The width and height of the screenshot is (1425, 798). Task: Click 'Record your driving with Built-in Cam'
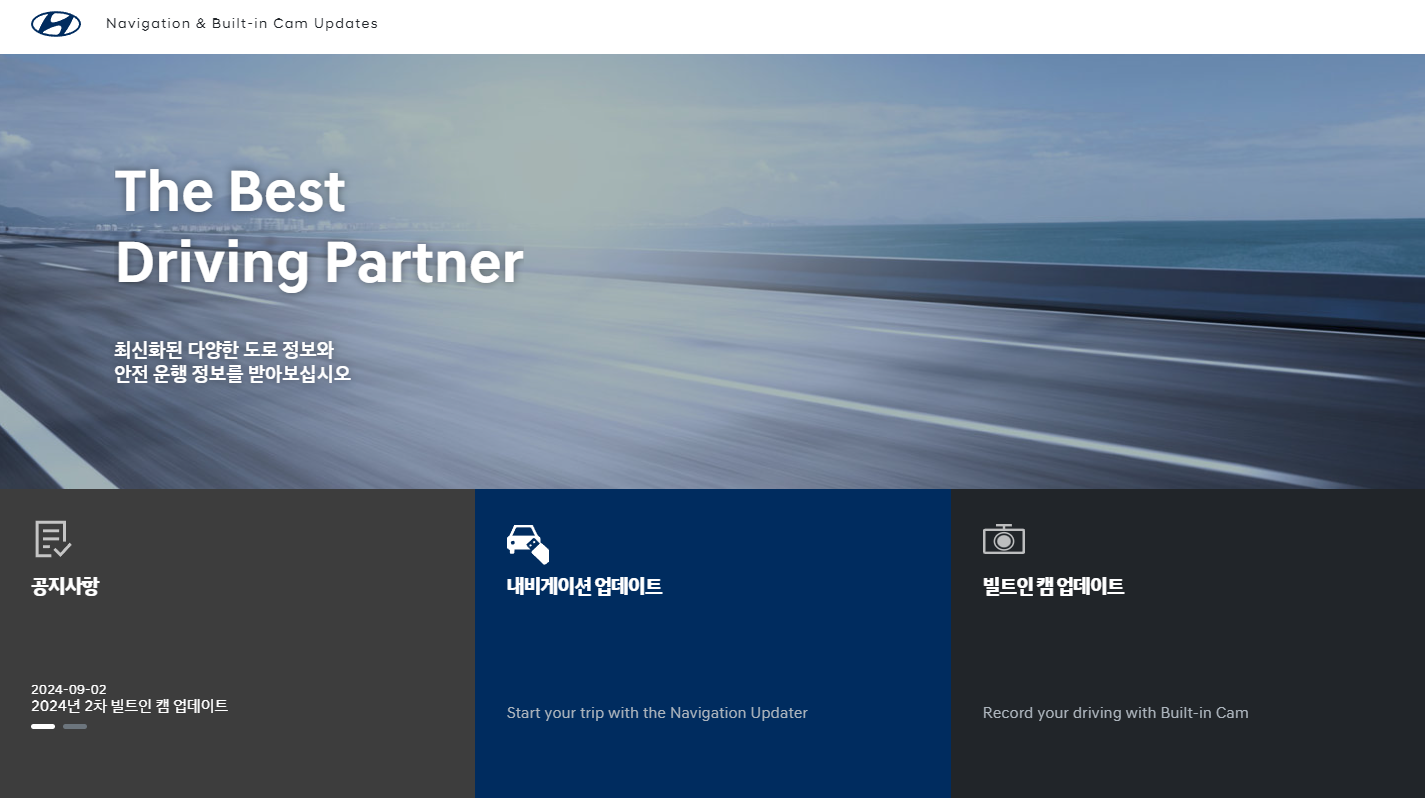pos(1116,713)
